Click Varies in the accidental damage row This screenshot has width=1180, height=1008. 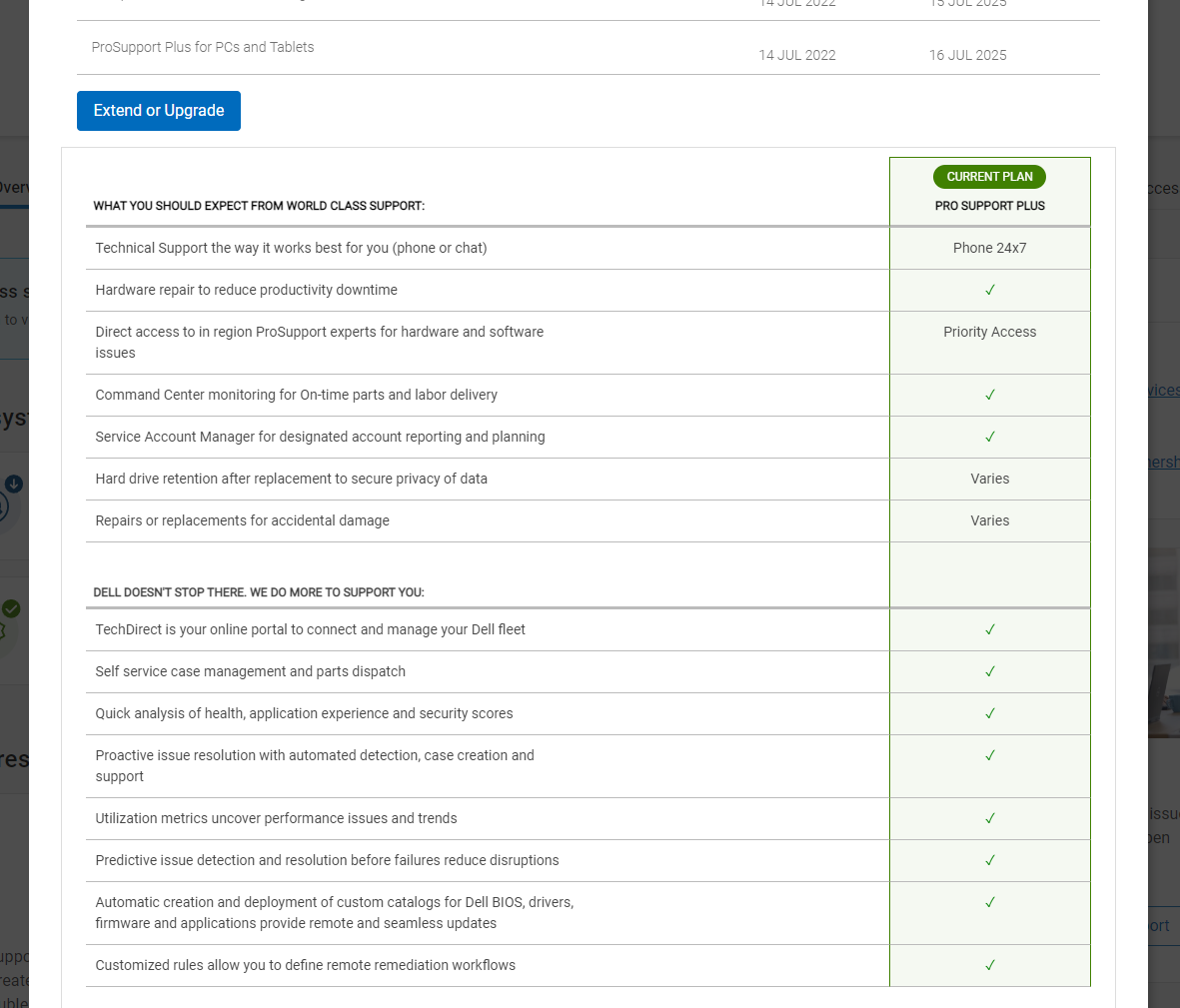[990, 520]
